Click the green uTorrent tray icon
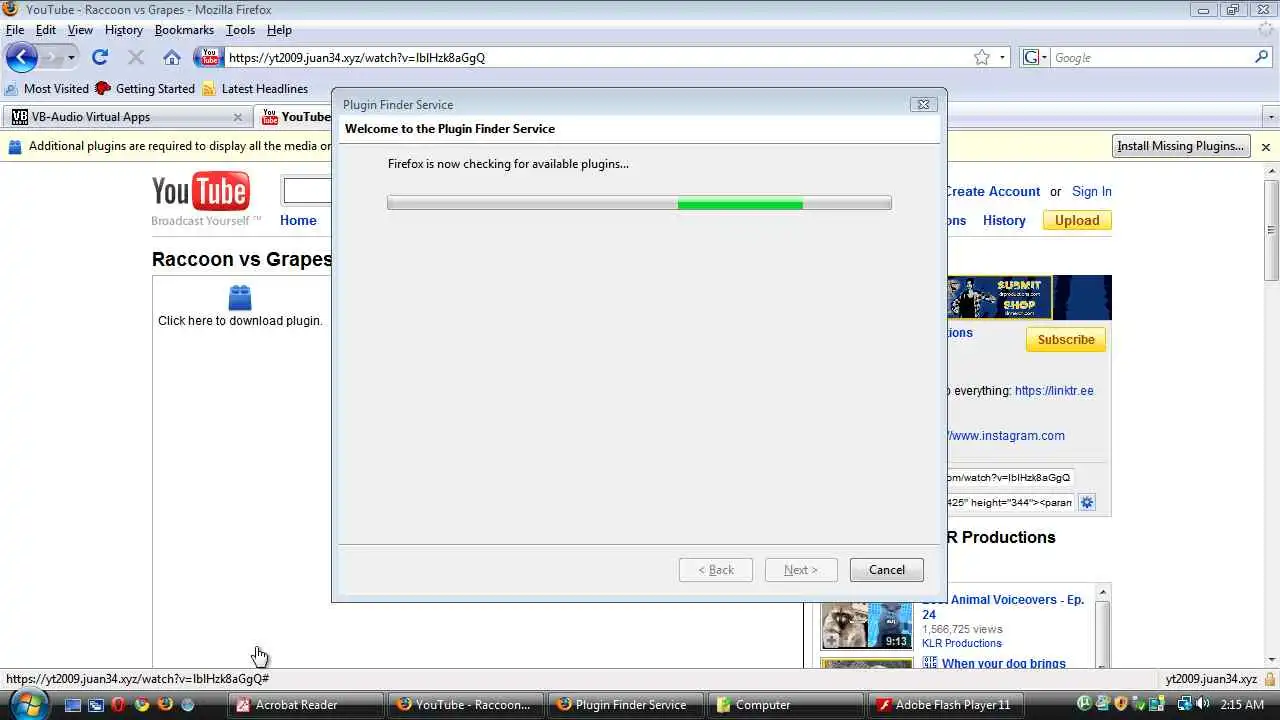Screen dimensions: 1280x720 [1084, 704]
